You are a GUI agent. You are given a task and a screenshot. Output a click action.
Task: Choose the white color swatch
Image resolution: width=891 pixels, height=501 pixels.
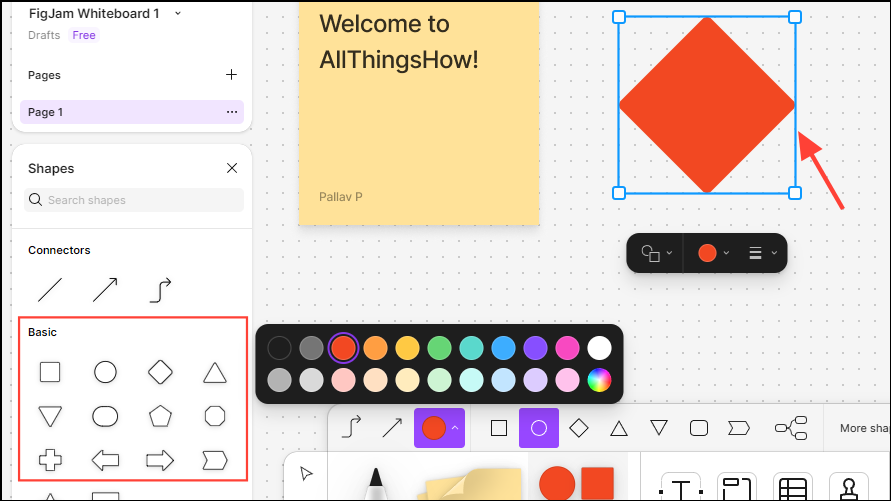pos(599,348)
